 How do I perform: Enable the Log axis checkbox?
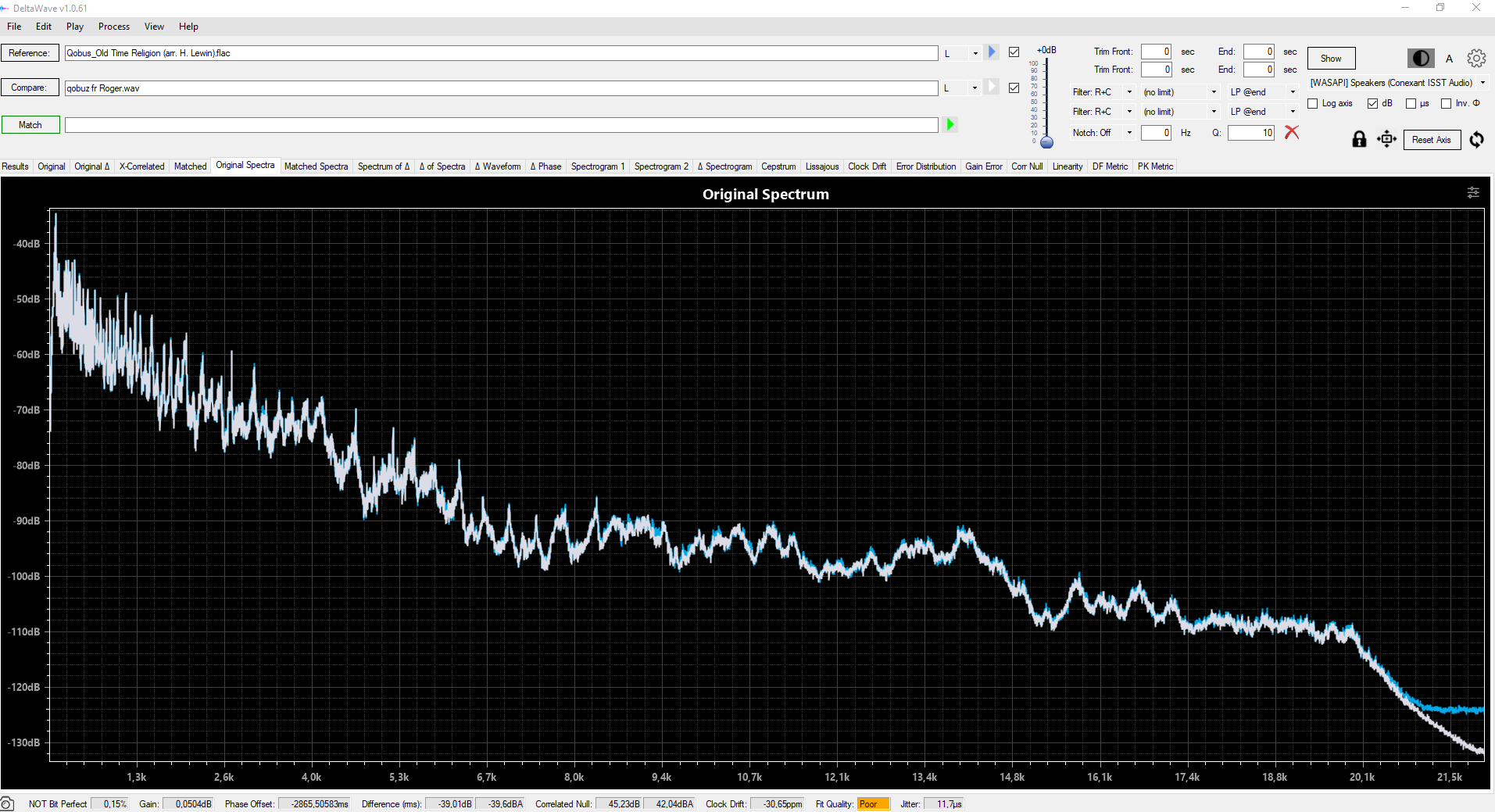[x=1313, y=103]
